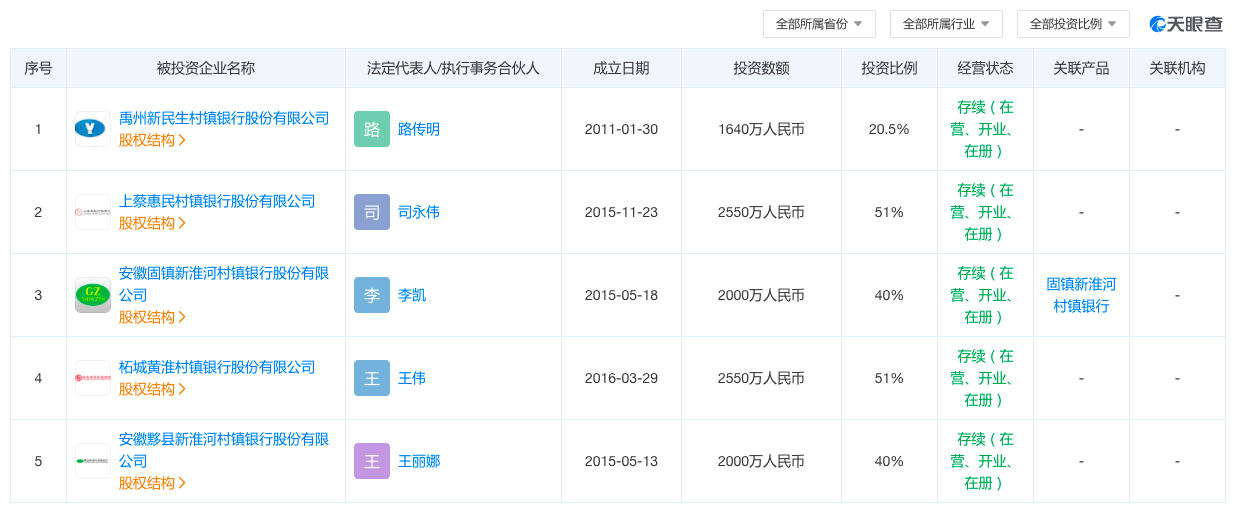The height and width of the screenshot is (523, 1241).
Task: Click the purple 王 avatar for 王丽娜
Action: (372, 461)
